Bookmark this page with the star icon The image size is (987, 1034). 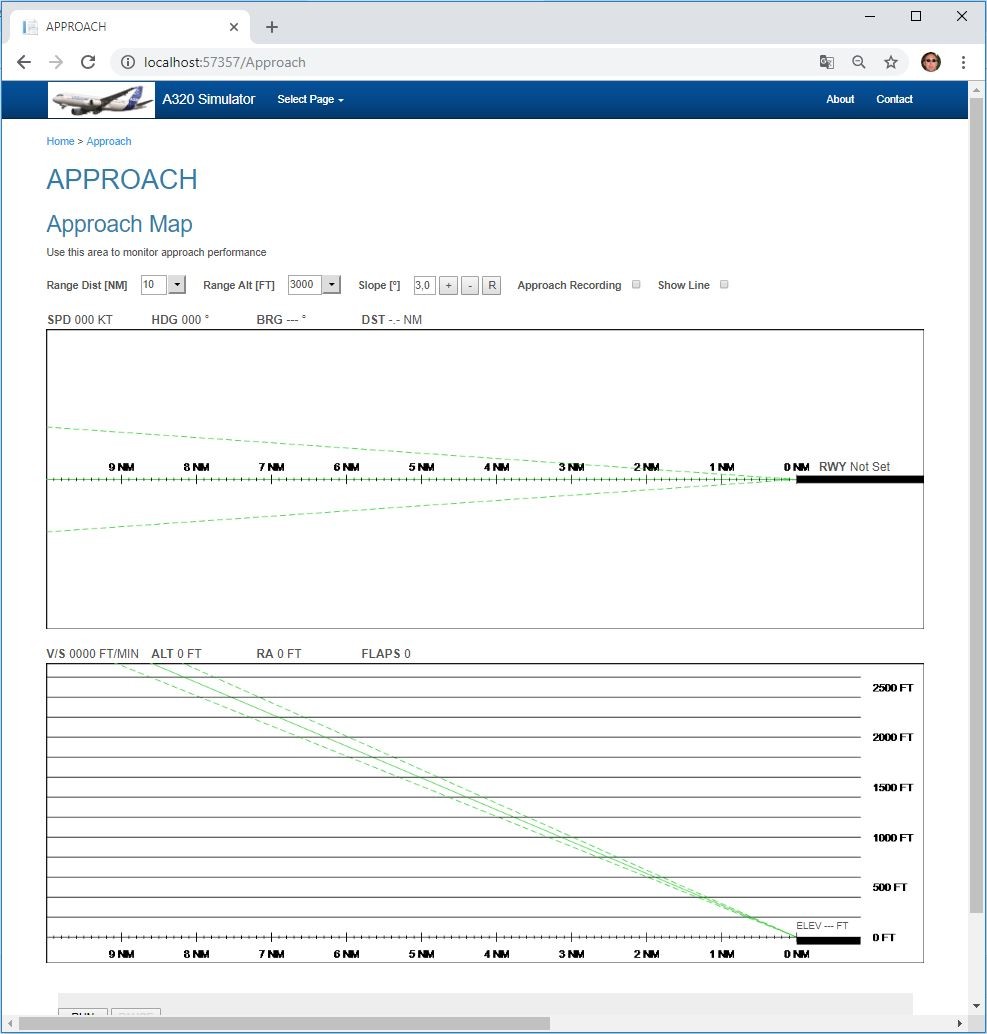coord(890,62)
